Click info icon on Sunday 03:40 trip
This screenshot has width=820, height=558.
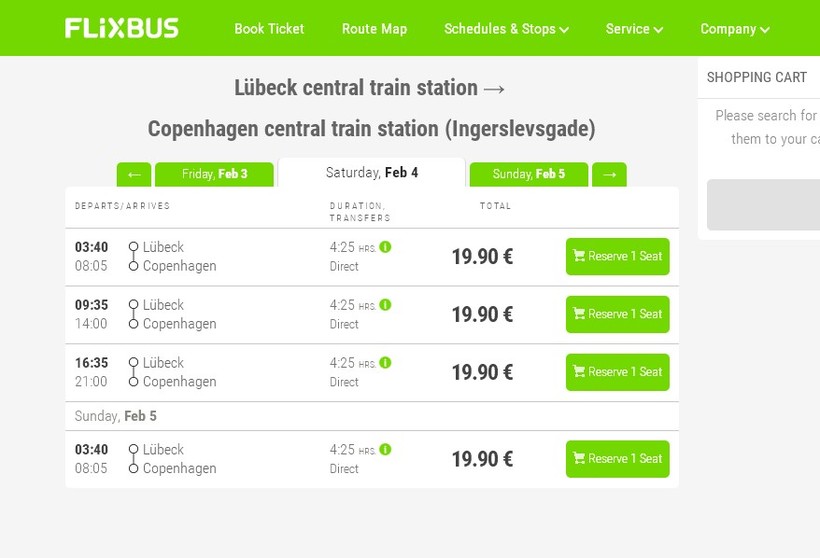point(386,450)
